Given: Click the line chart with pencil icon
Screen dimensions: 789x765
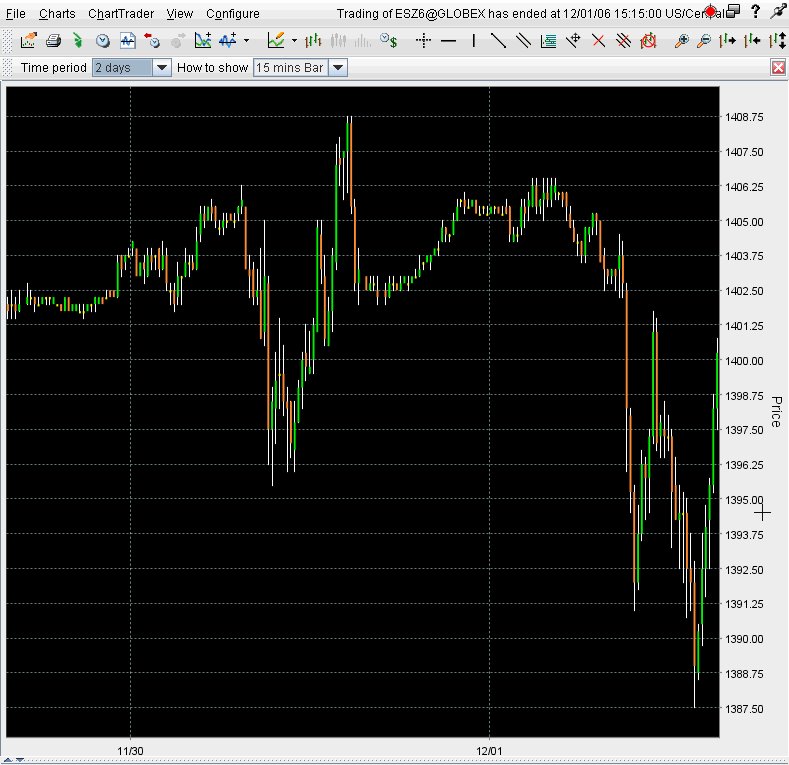Looking at the screenshot, I should click(276, 40).
